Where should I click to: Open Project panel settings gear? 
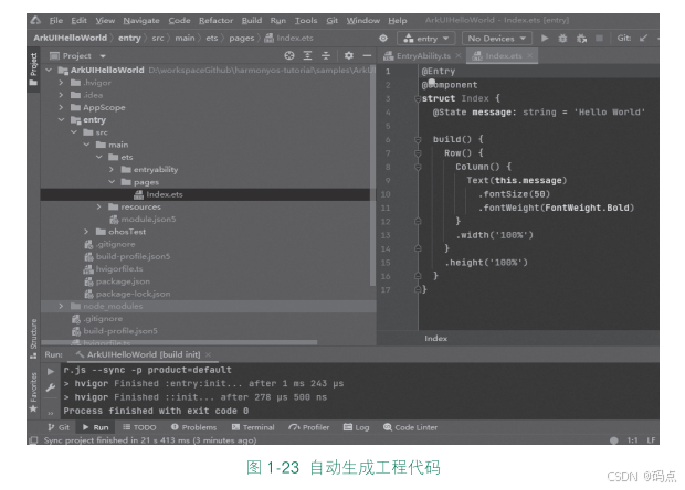coord(349,56)
